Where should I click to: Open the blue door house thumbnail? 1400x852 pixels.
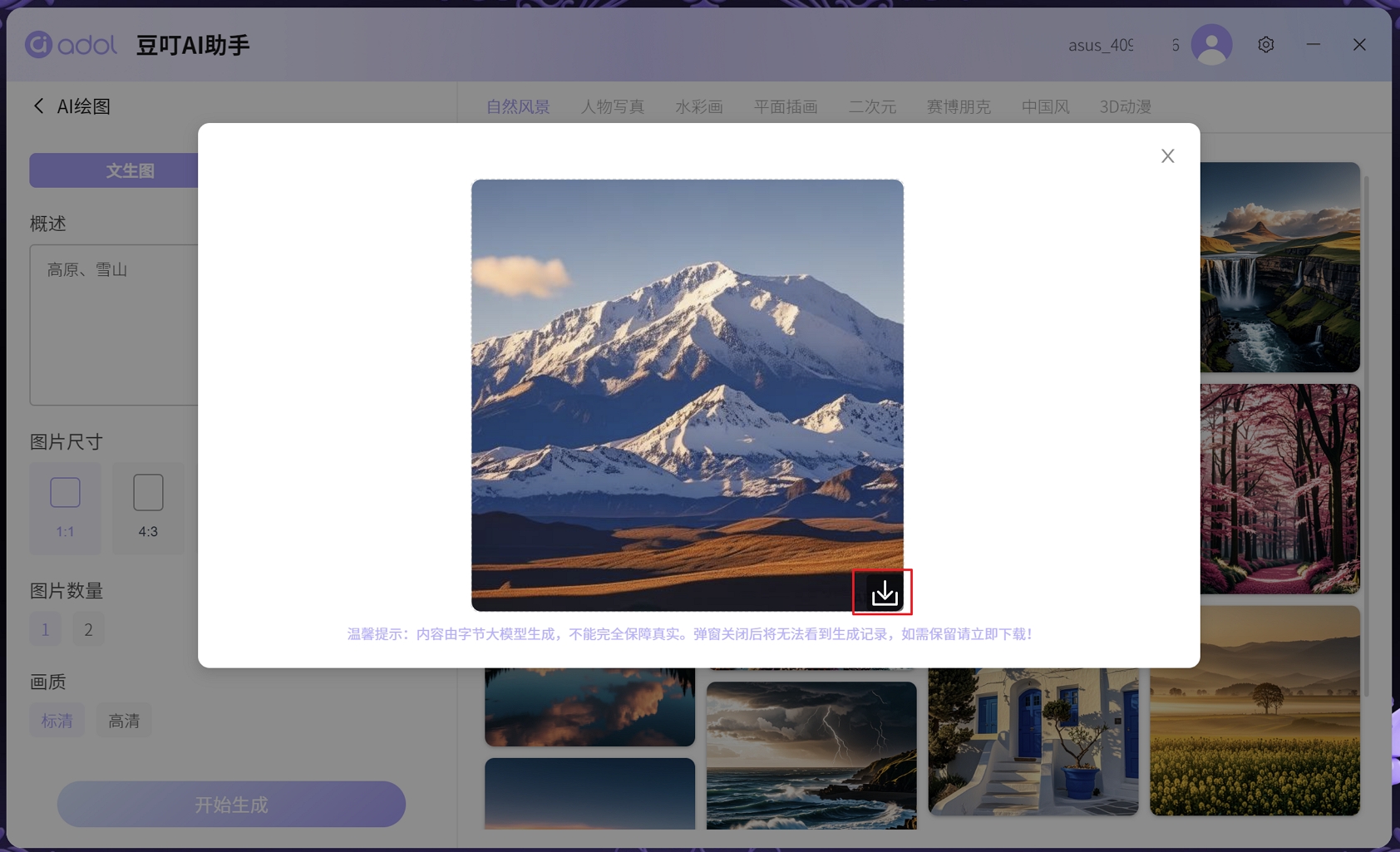[1033, 741]
